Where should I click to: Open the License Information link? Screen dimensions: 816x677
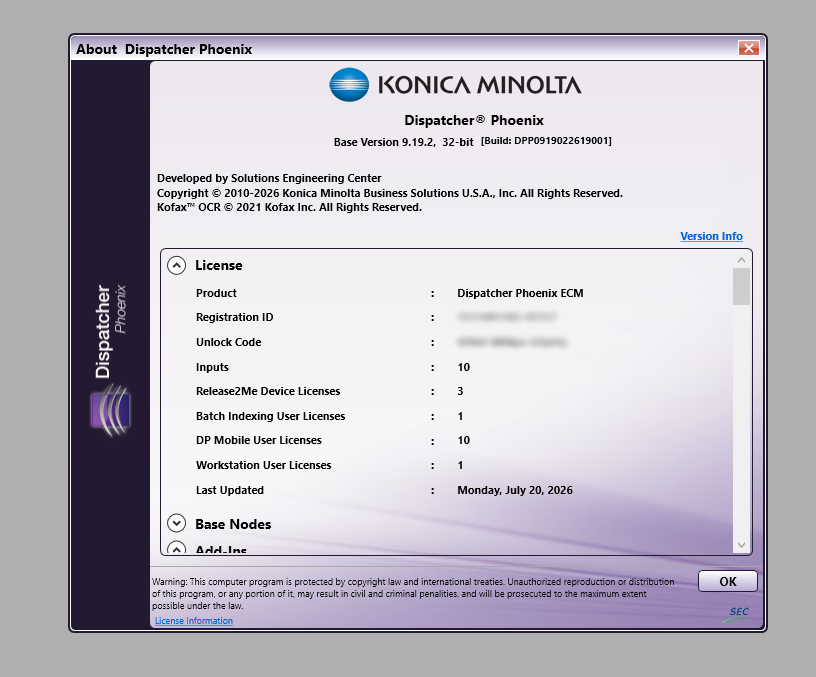pos(194,620)
